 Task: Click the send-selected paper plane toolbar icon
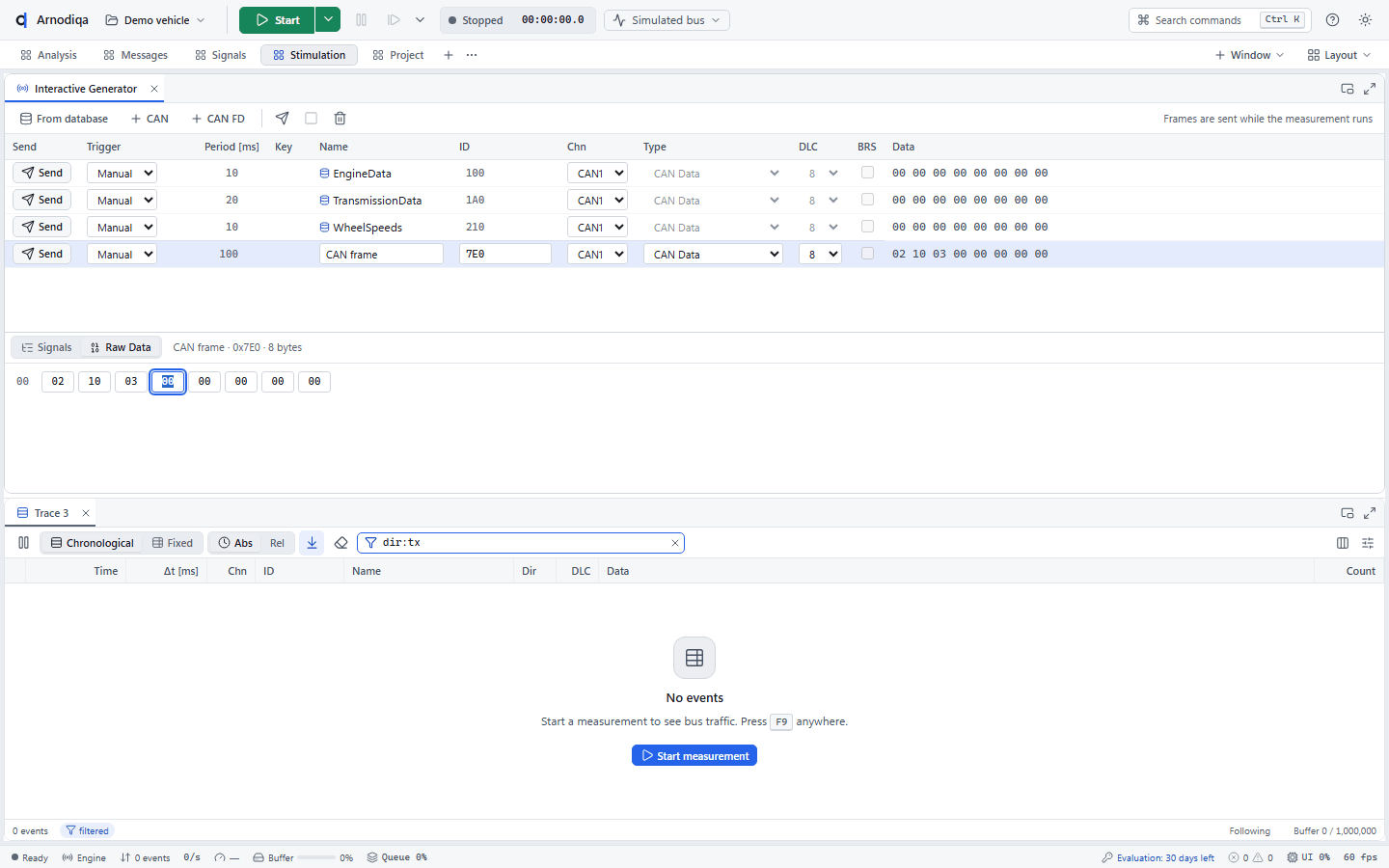point(282,119)
